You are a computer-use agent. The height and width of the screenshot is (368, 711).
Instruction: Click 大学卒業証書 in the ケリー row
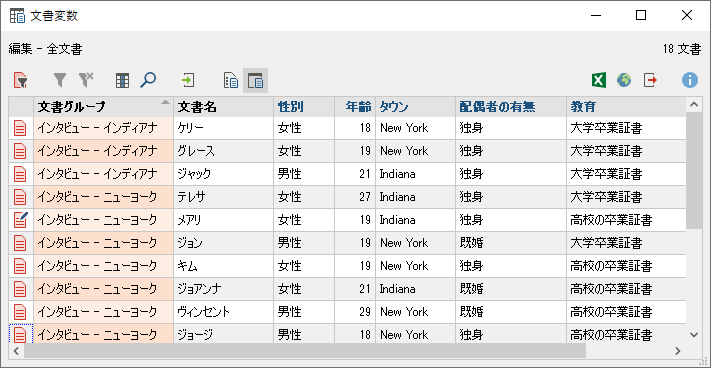coord(626,128)
